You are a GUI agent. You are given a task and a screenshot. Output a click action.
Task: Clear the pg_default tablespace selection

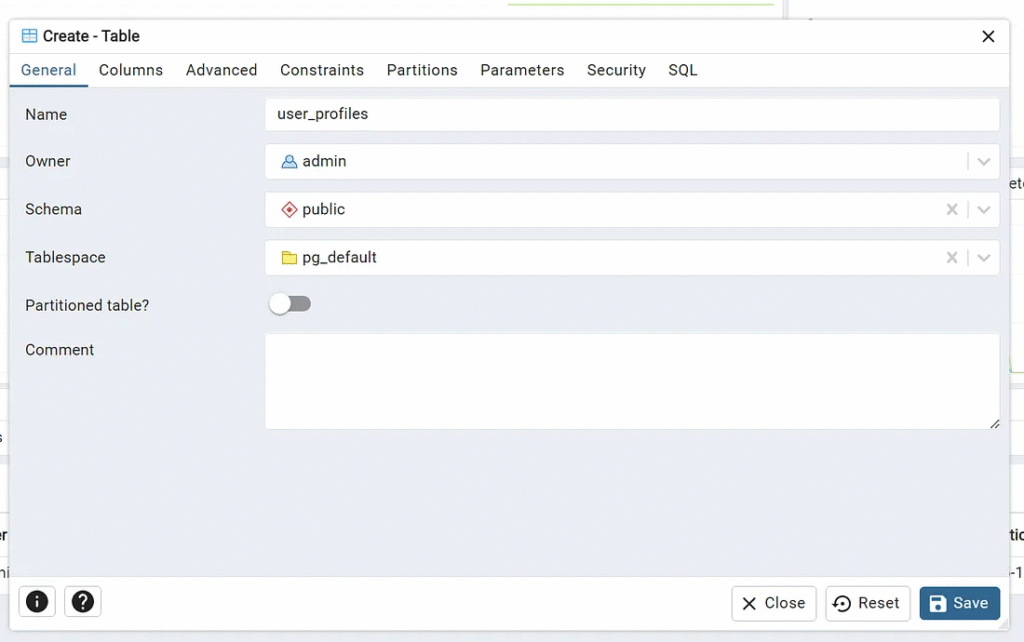[952, 258]
